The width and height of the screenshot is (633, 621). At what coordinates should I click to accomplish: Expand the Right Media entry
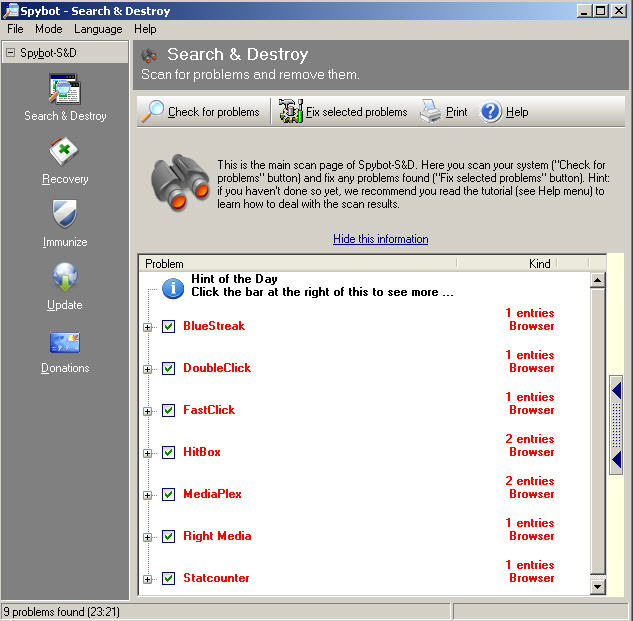(148, 537)
